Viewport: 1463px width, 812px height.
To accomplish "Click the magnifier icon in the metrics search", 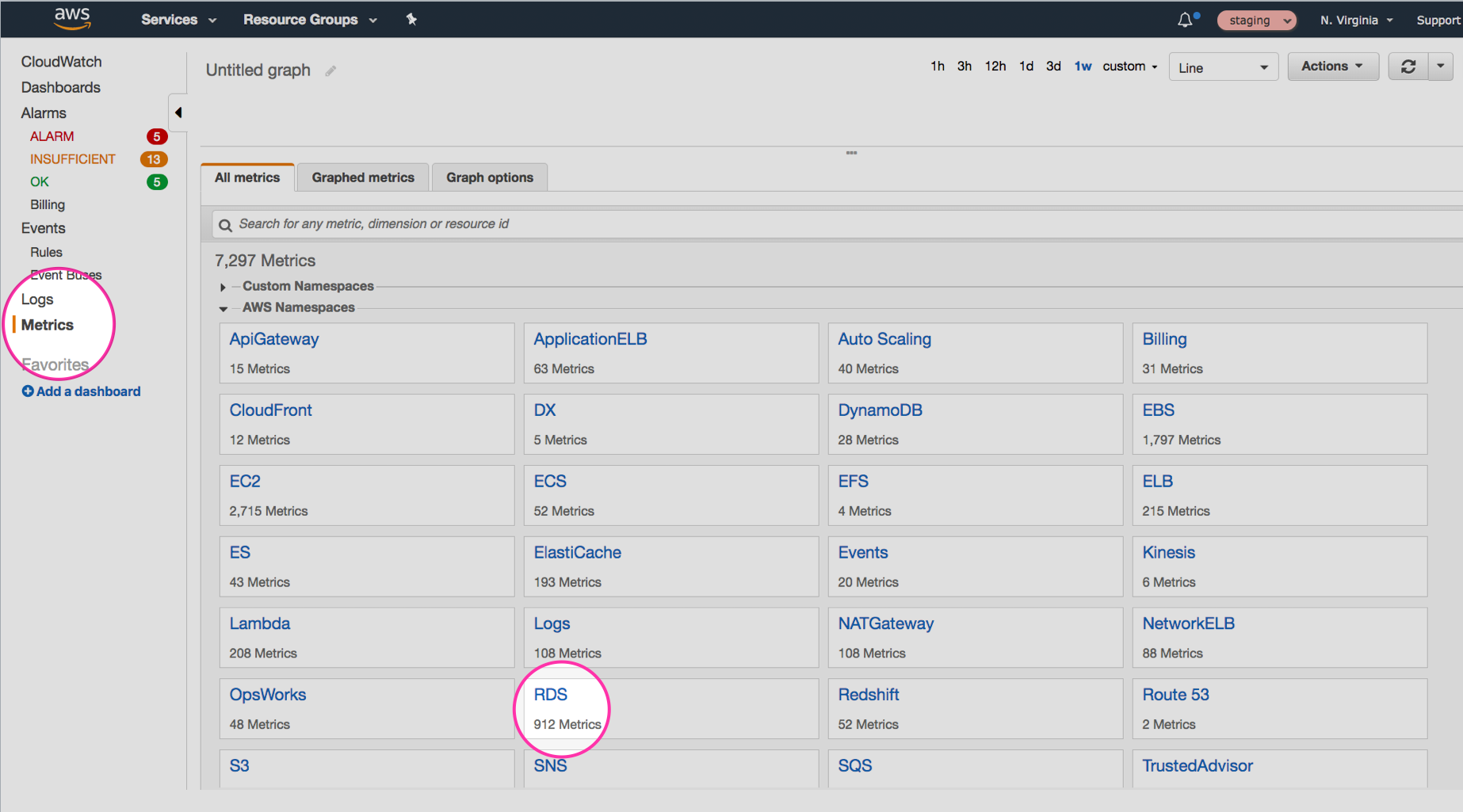I will pos(225,224).
